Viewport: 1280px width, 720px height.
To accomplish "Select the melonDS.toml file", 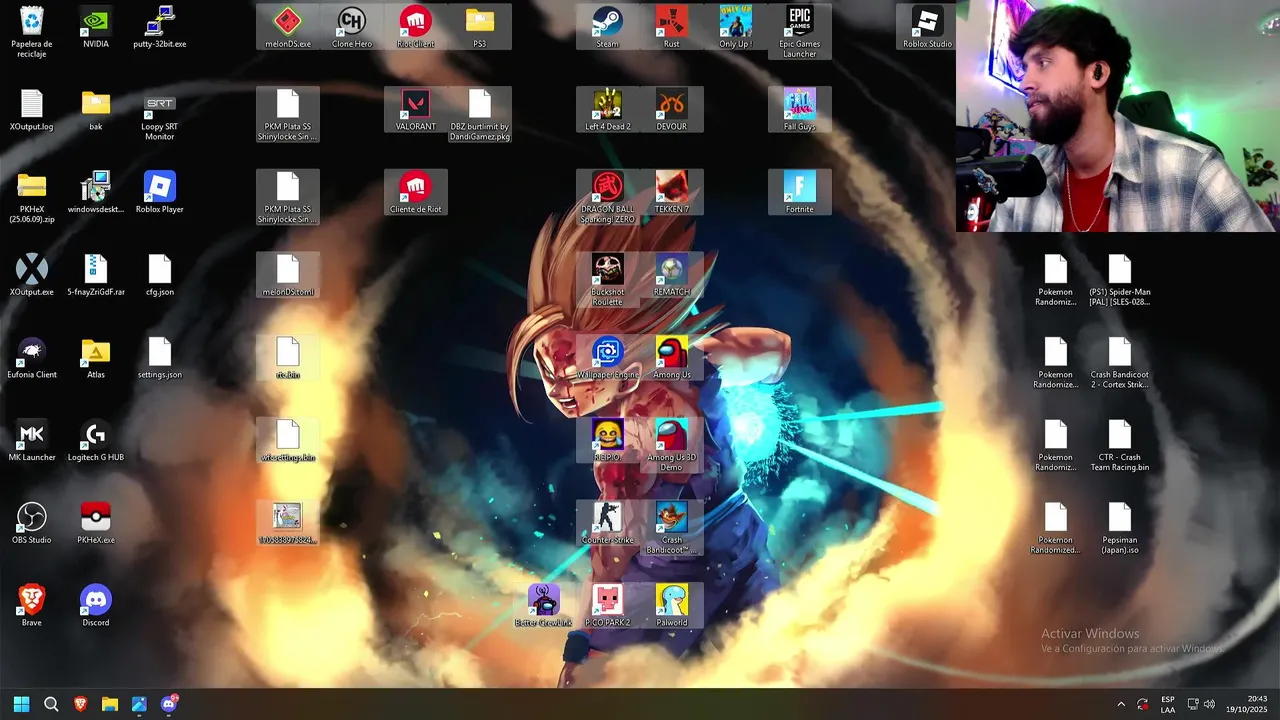I will (288, 275).
